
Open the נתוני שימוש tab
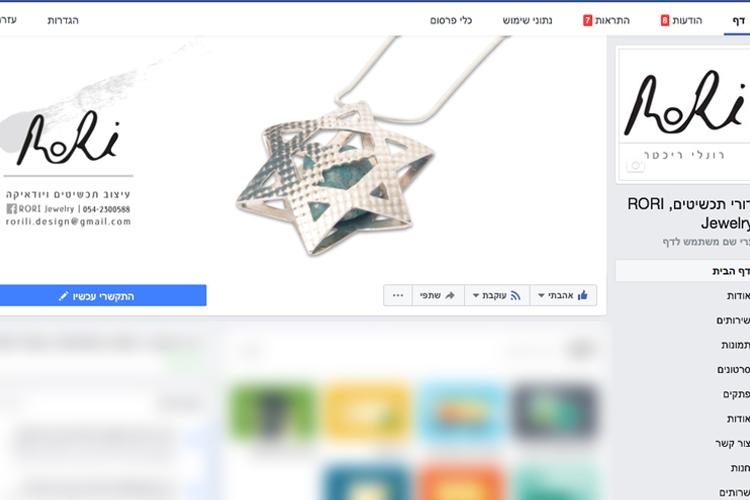pyautogui.click(x=527, y=20)
